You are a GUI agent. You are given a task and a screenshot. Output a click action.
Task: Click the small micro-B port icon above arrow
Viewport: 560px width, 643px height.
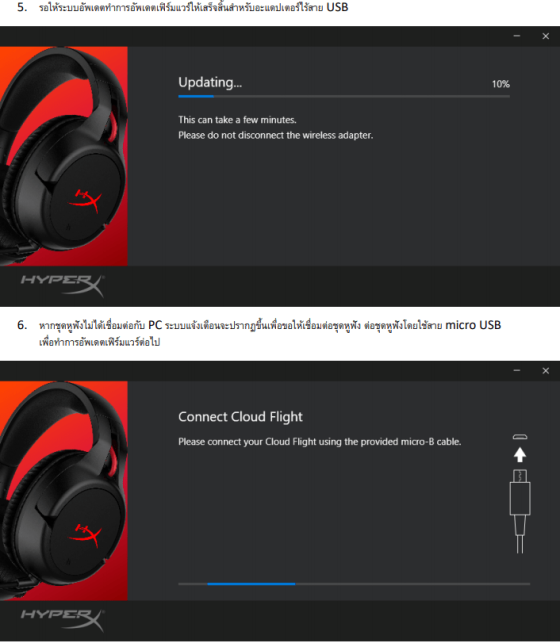pyautogui.click(x=520, y=437)
